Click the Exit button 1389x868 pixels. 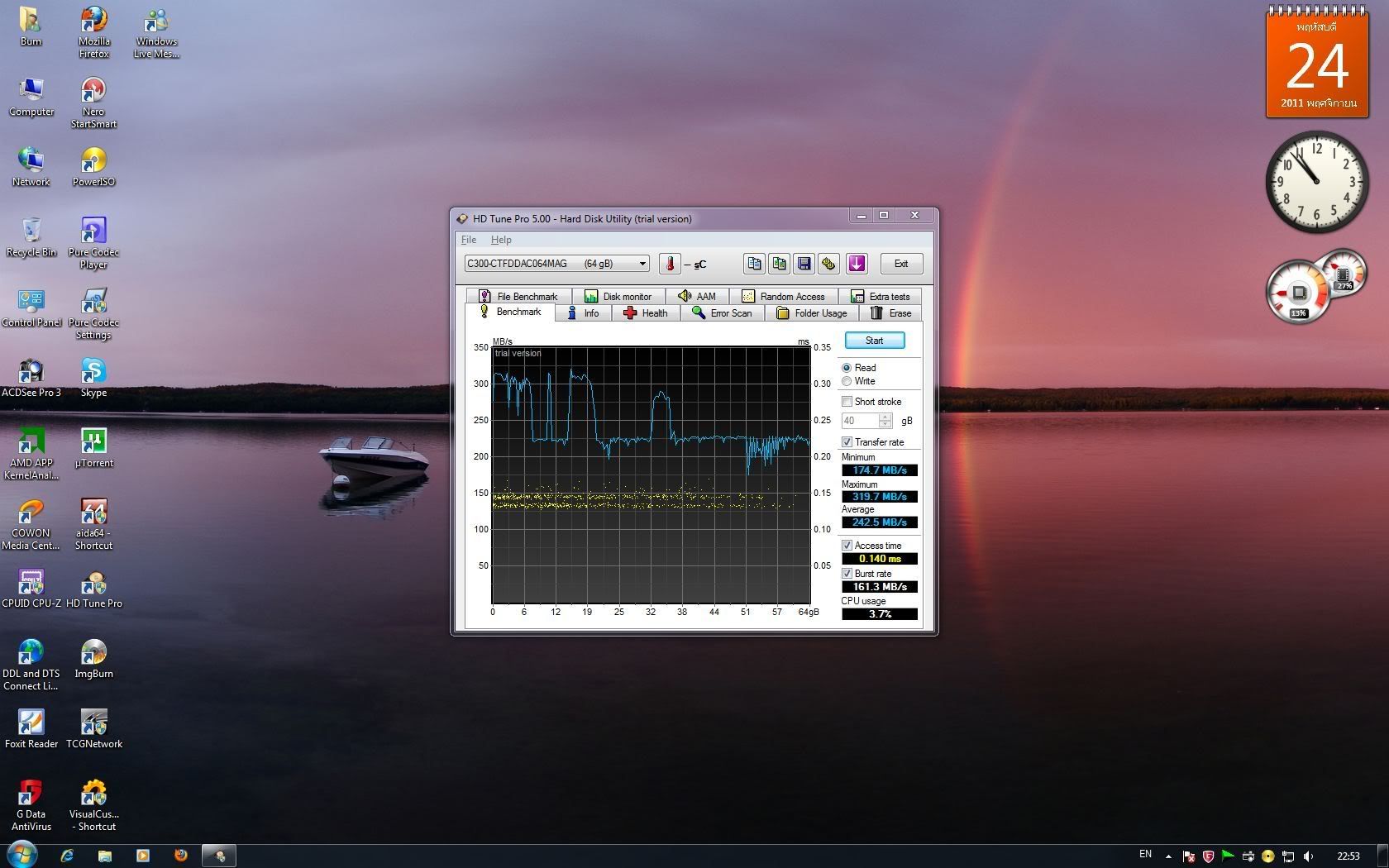(x=900, y=264)
